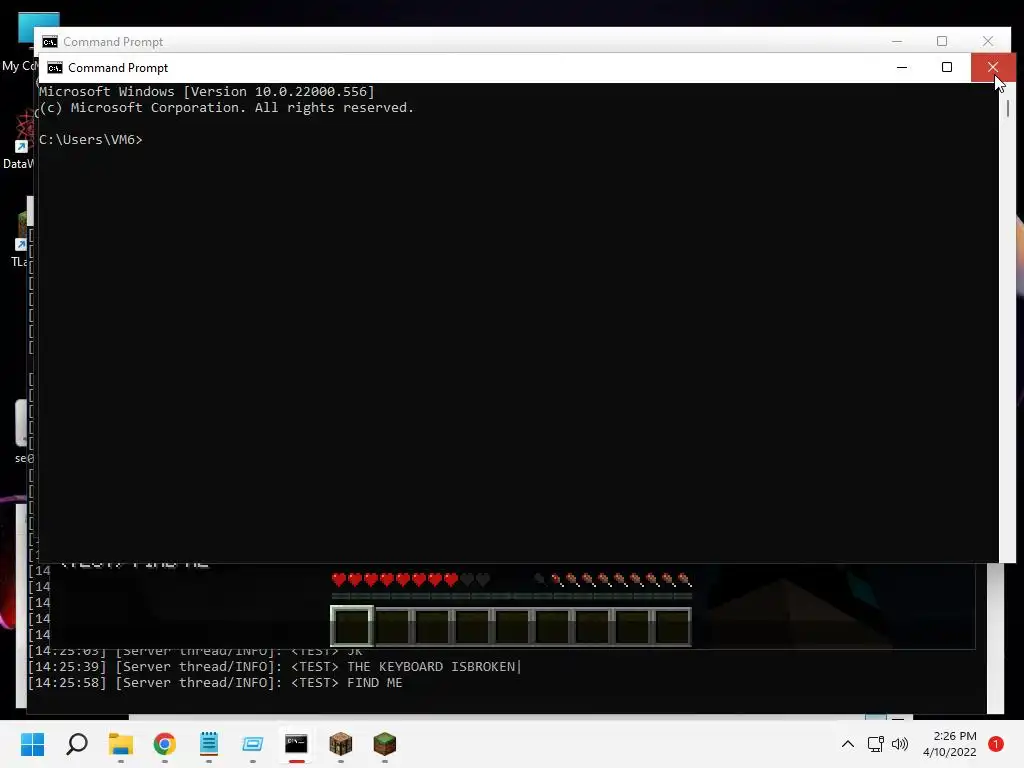Minimize the front Command Prompt window
Screen dimensions: 1024x768
click(902, 67)
